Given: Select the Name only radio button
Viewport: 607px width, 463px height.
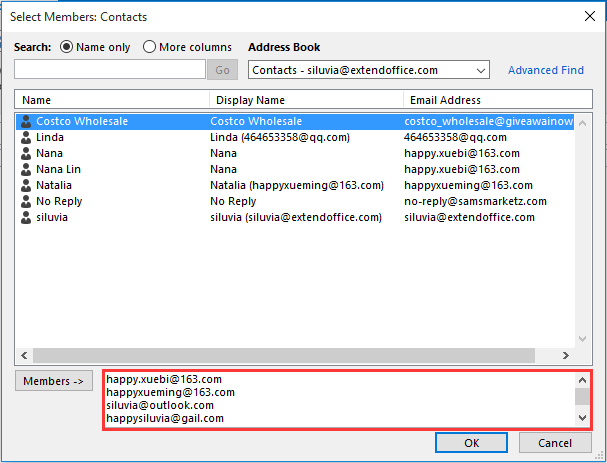Looking at the screenshot, I should coord(68,47).
